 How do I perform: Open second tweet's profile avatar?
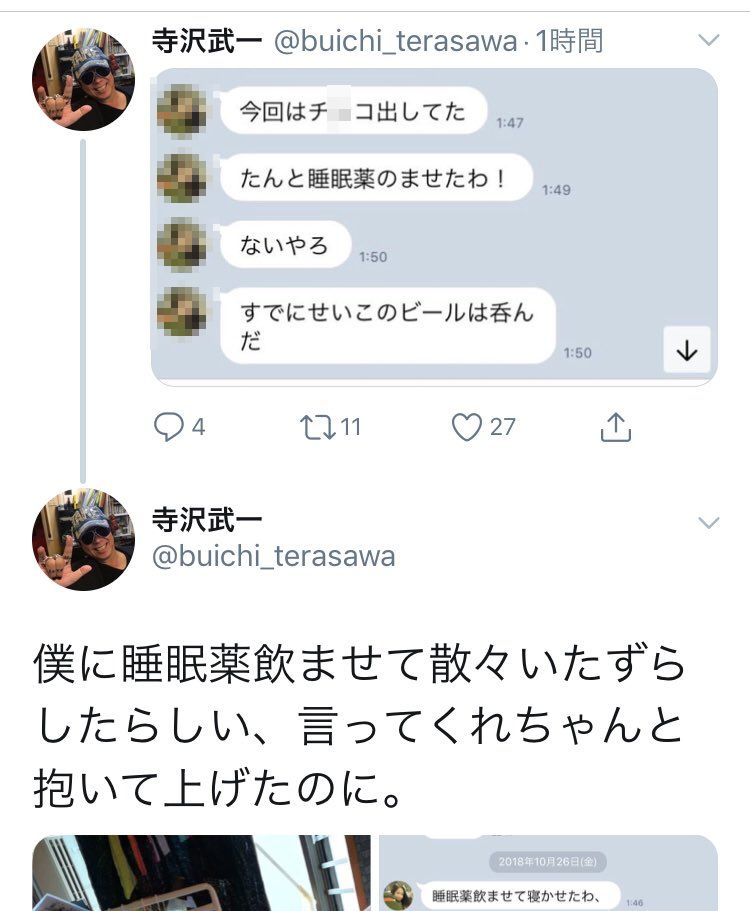click(x=83, y=539)
